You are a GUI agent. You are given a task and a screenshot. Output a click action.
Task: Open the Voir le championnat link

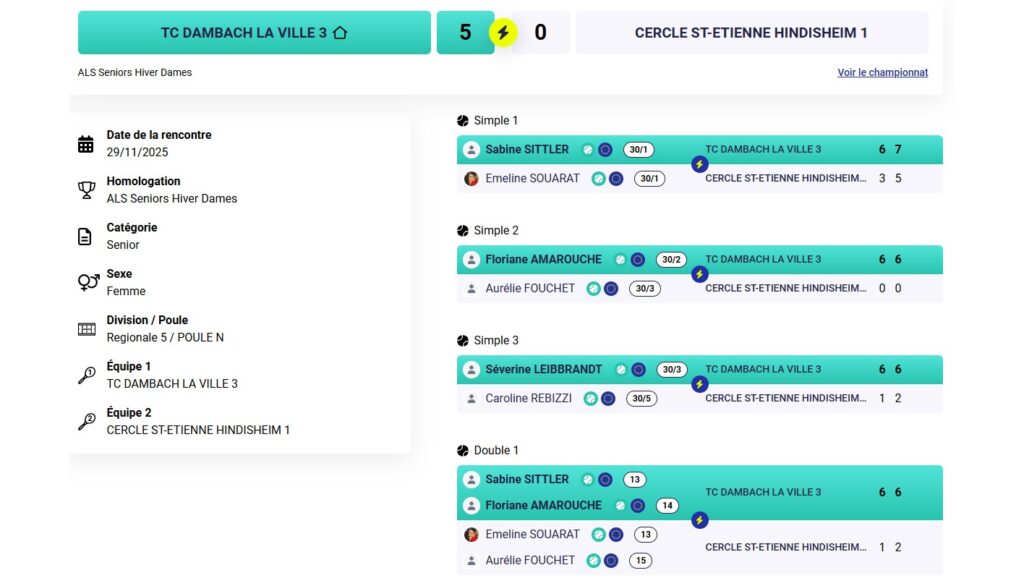coord(882,73)
